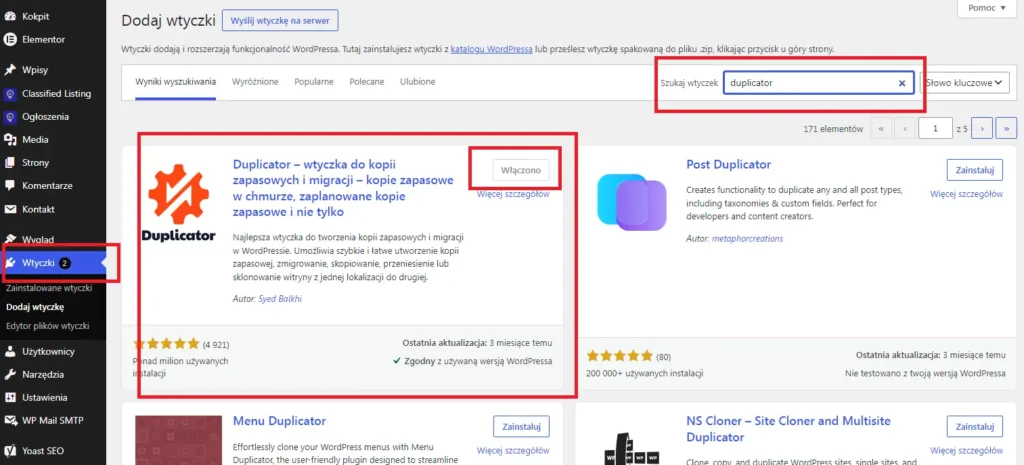Click the Yoast SEO icon
Screen dimensions: 1024x465
tap(10, 450)
